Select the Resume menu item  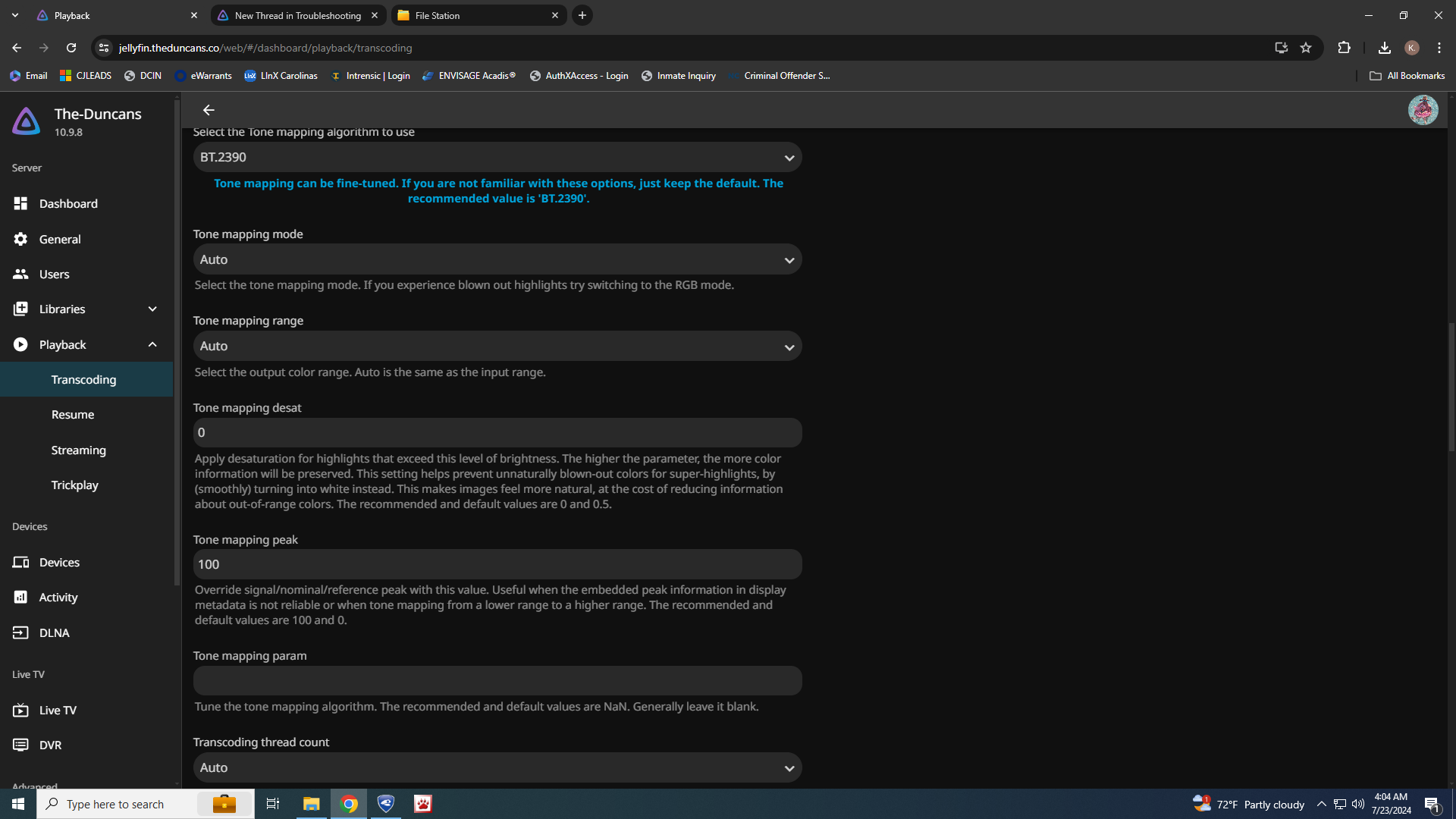73,415
